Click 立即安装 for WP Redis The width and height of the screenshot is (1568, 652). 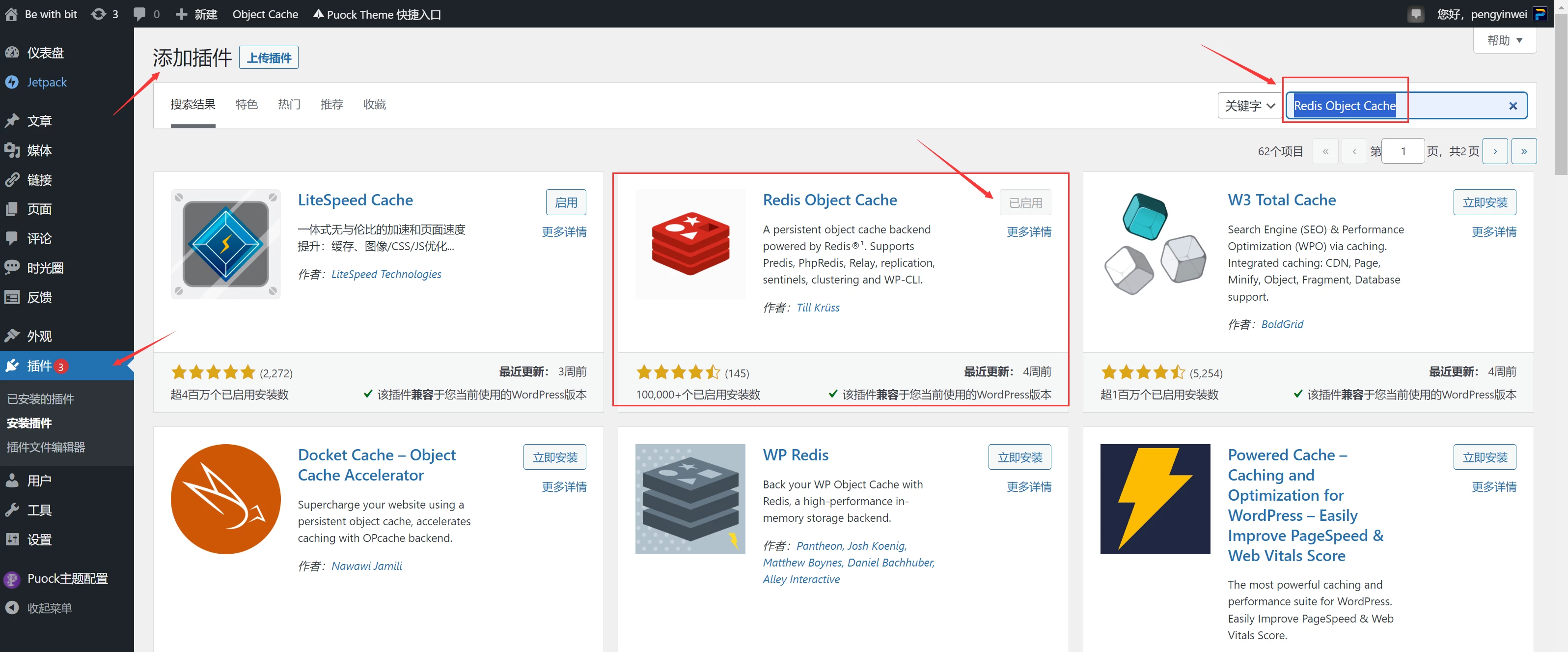coord(1019,457)
